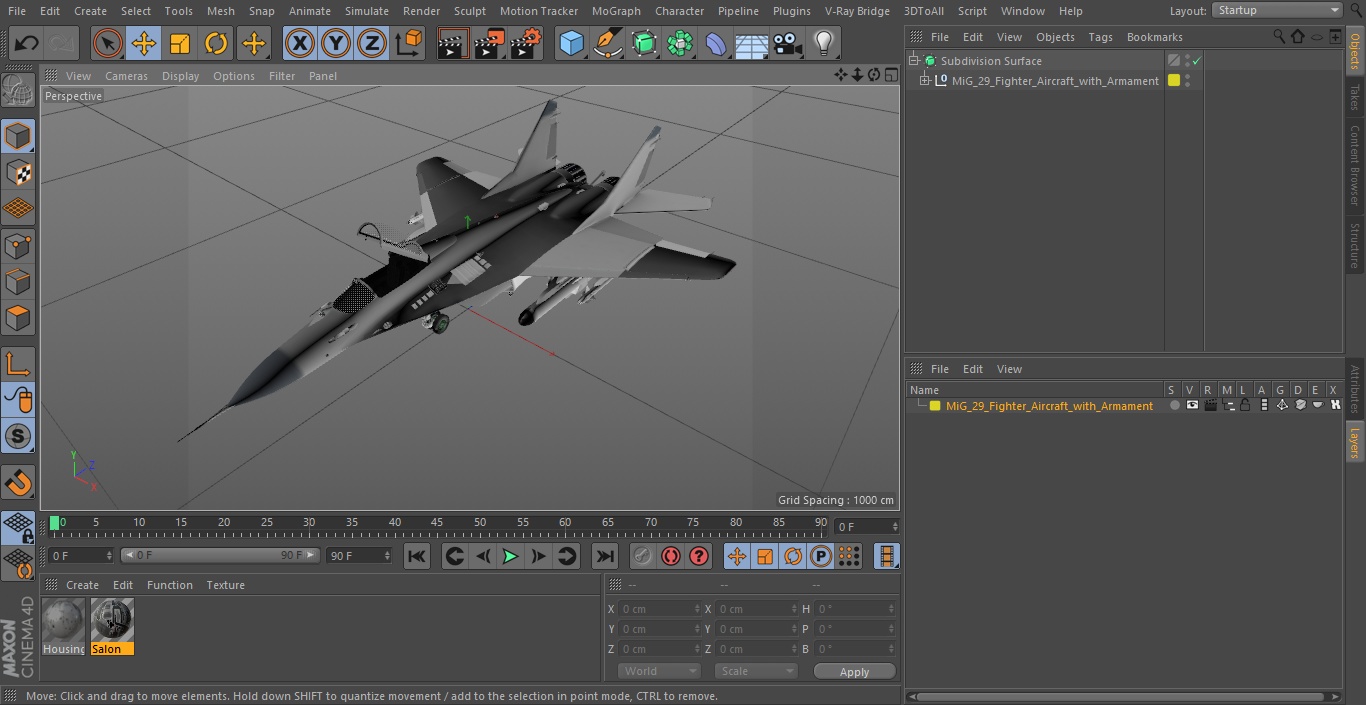Toggle Subdivision Surface enable checkmark

[1196, 61]
